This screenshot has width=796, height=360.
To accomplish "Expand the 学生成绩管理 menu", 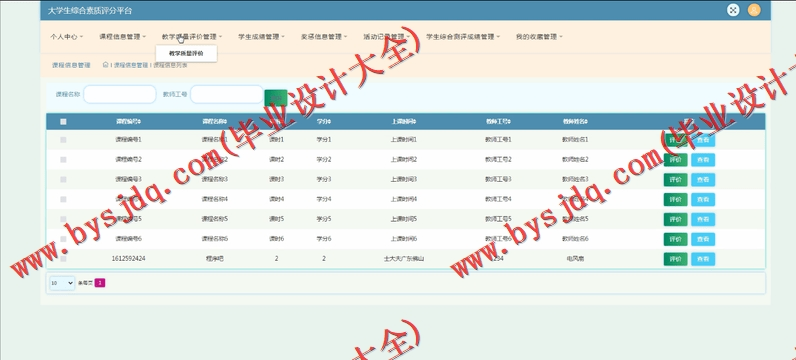I will [261, 37].
